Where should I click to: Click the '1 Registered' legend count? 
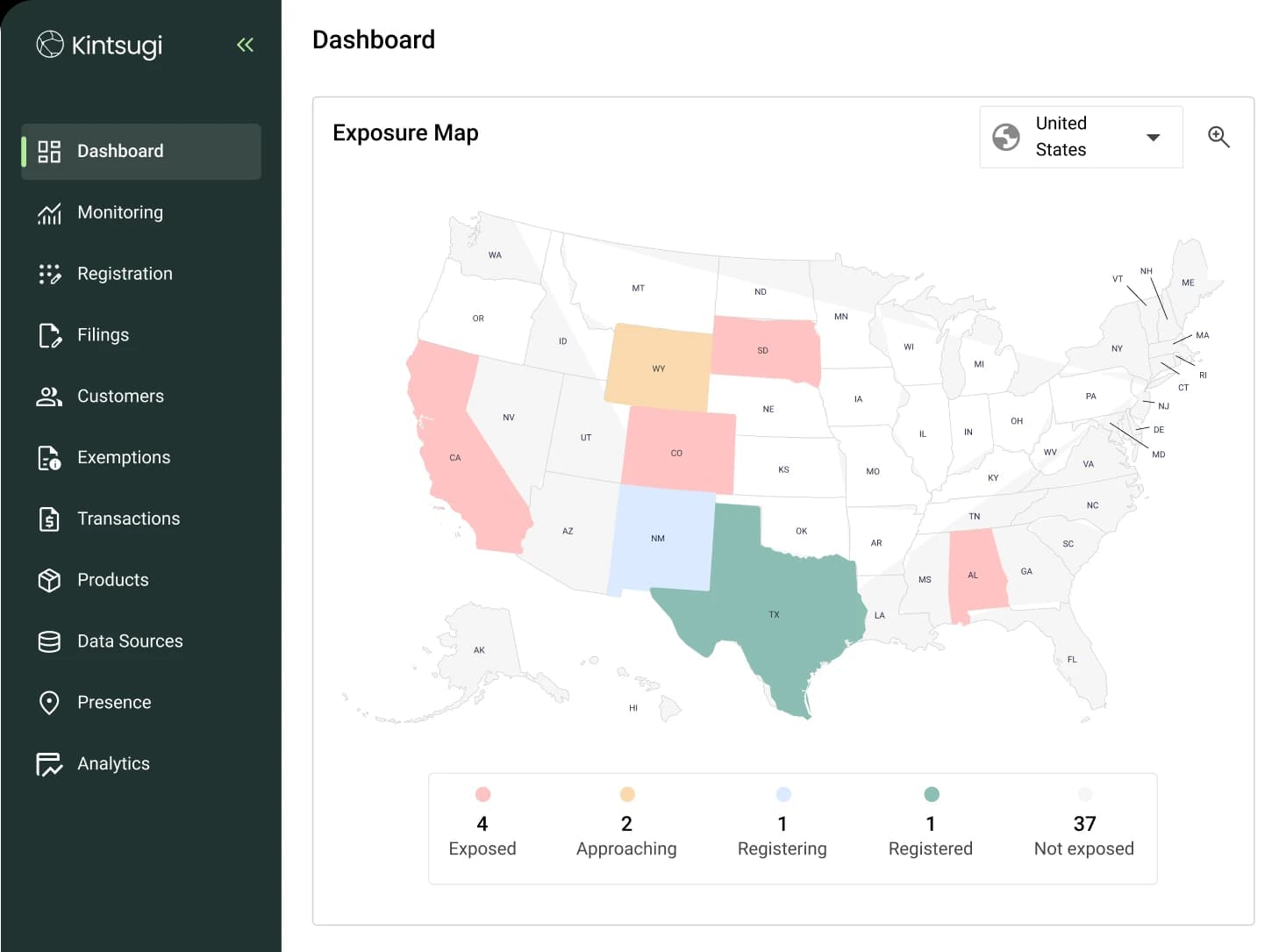click(x=931, y=835)
